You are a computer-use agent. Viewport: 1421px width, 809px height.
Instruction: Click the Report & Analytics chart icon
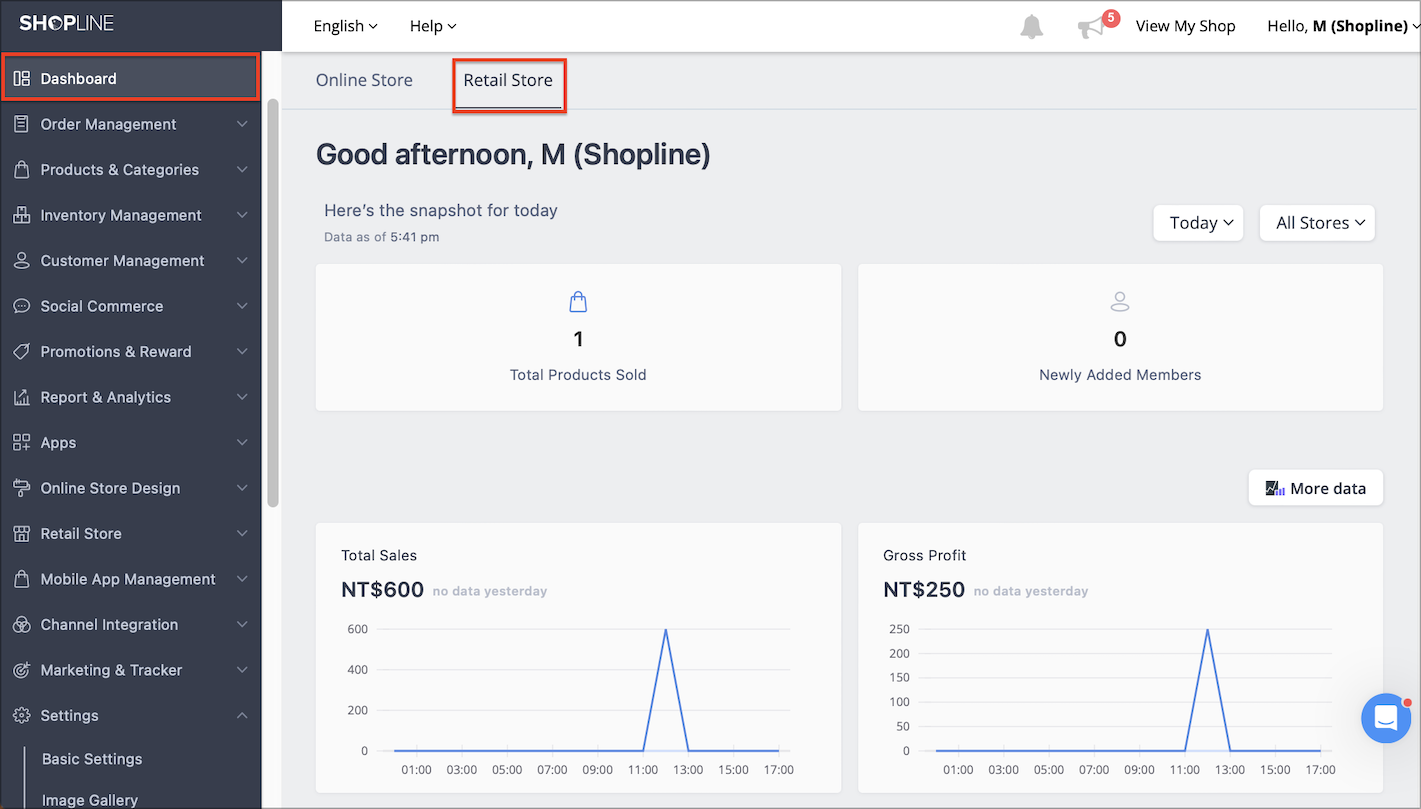click(21, 397)
